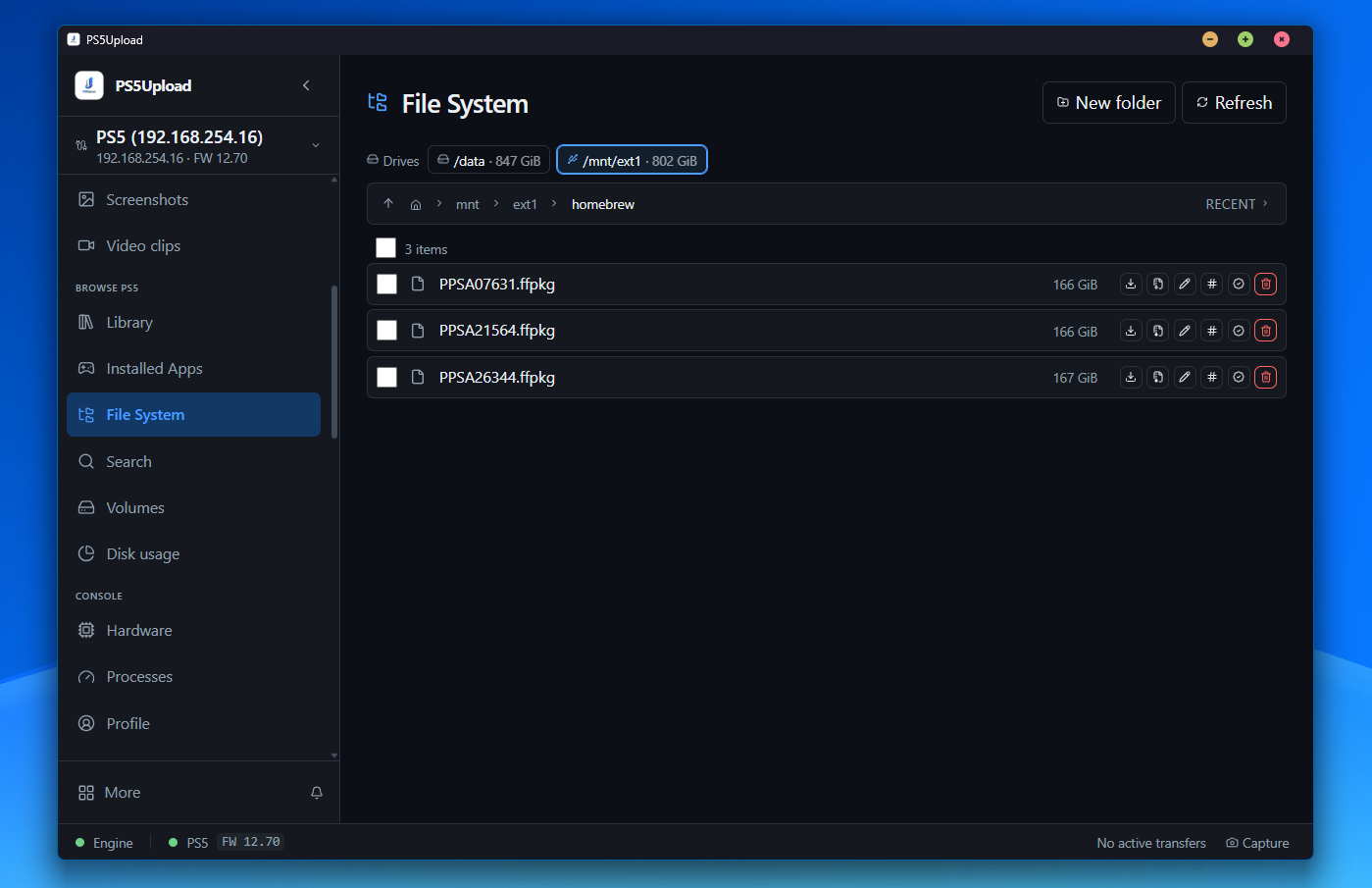The image size is (1372, 888).
Task: Copy the PPSA21564.ffpkg file
Action: pyautogui.click(x=1158, y=331)
